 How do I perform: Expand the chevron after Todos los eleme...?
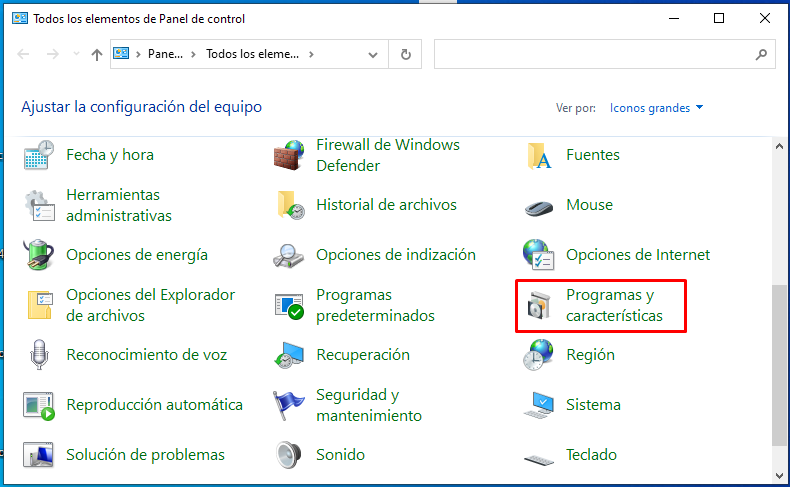[x=311, y=54]
